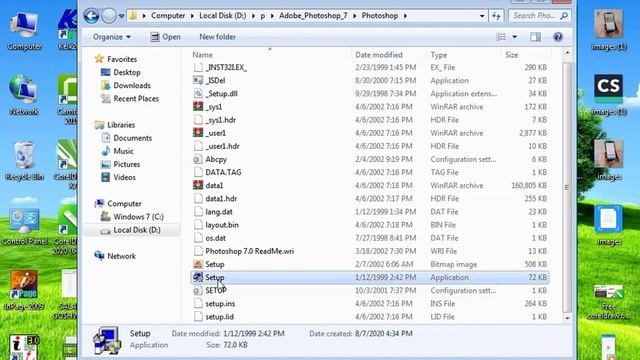Select the DATA.TAG file

coord(223,172)
